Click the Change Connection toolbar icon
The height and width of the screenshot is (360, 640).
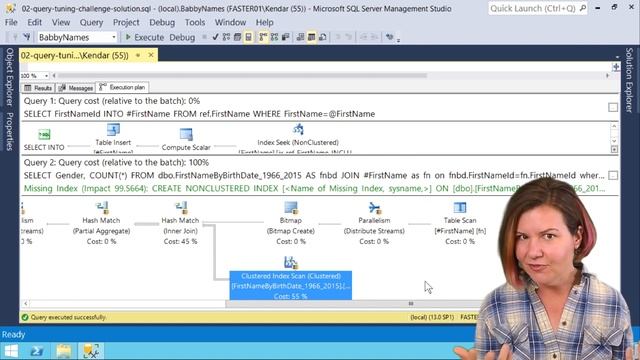(x=27, y=37)
